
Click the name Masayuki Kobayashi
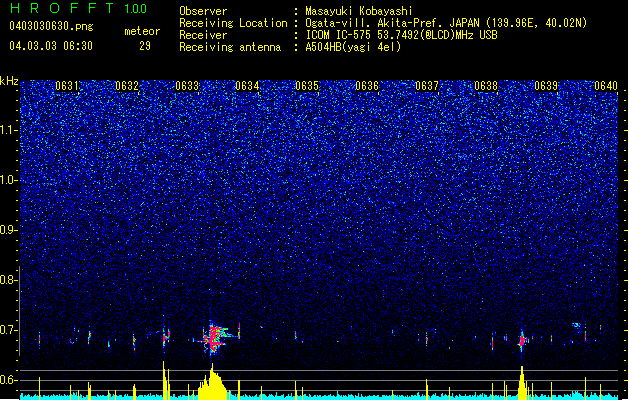(x=359, y=11)
